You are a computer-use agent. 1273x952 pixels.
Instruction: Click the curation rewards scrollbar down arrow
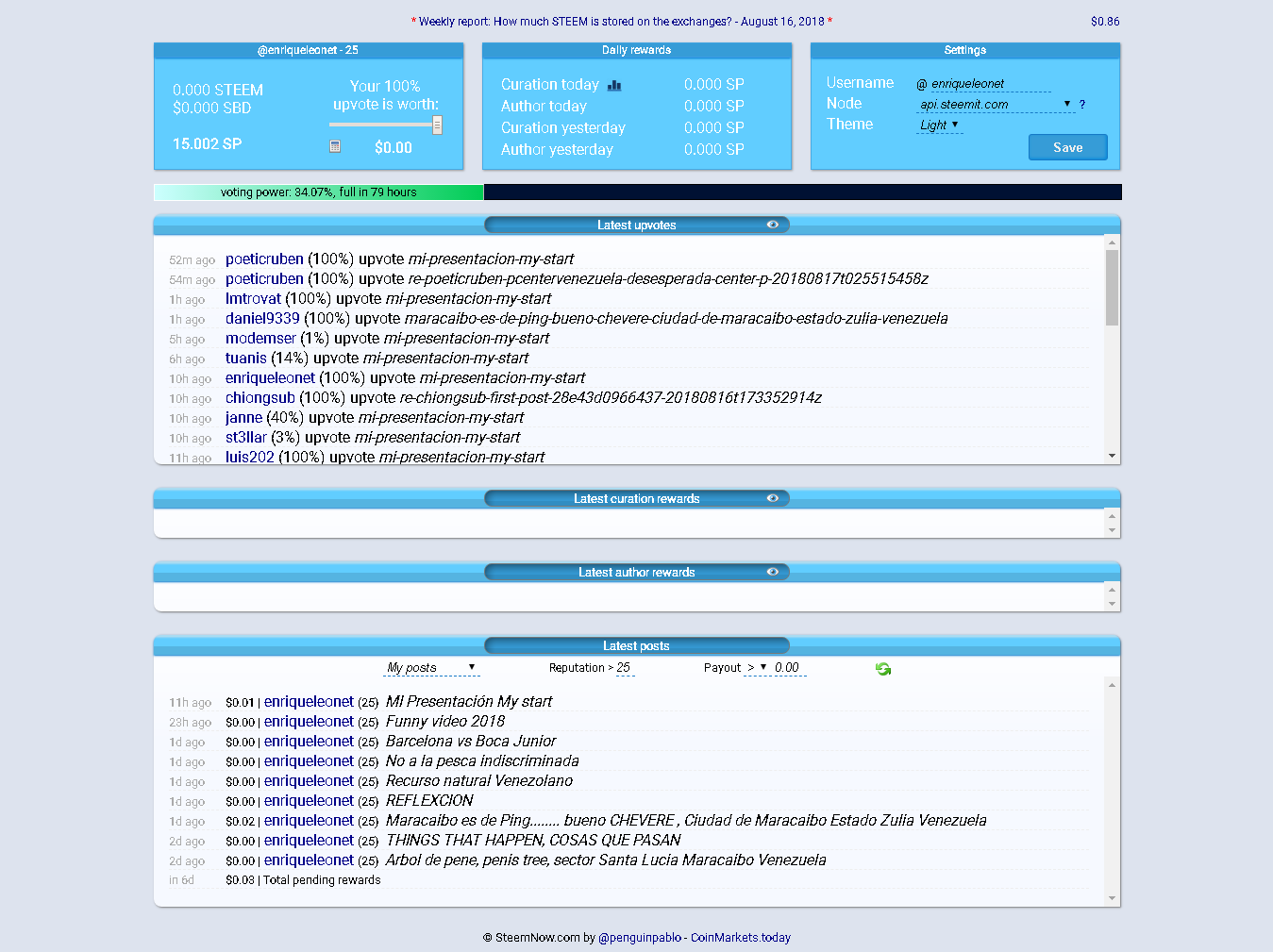[1112, 530]
